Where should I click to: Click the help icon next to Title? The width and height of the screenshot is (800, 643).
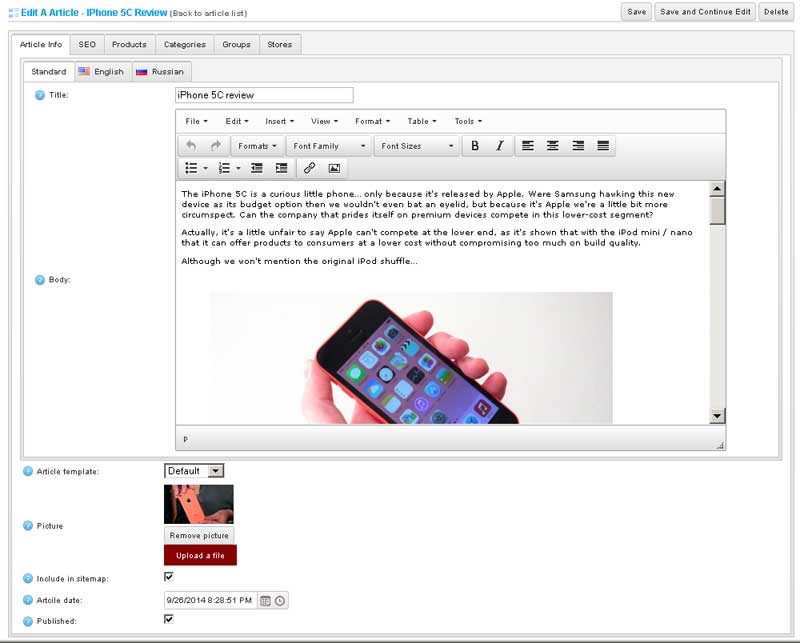[40, 95]
